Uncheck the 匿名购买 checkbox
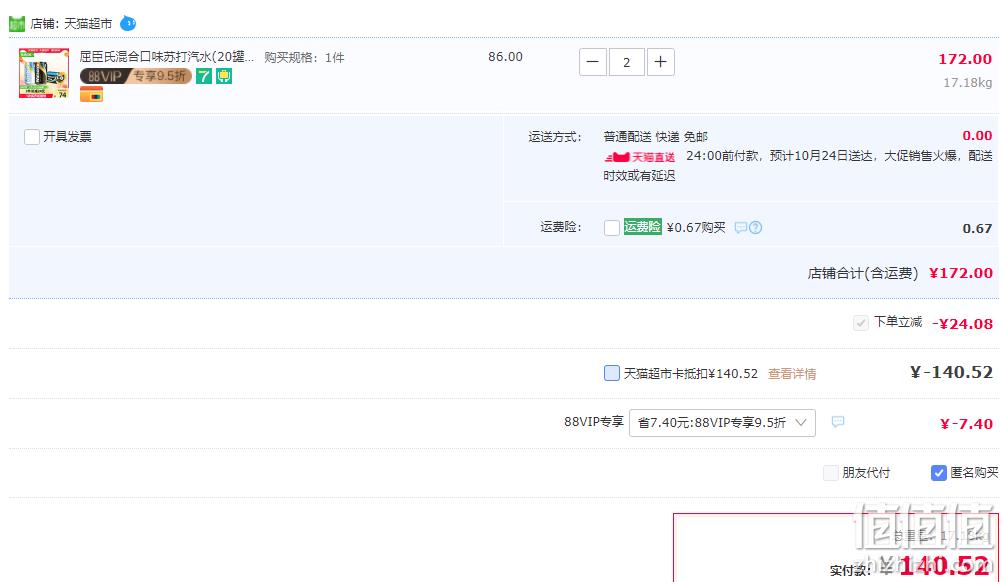 pos(938,473)
